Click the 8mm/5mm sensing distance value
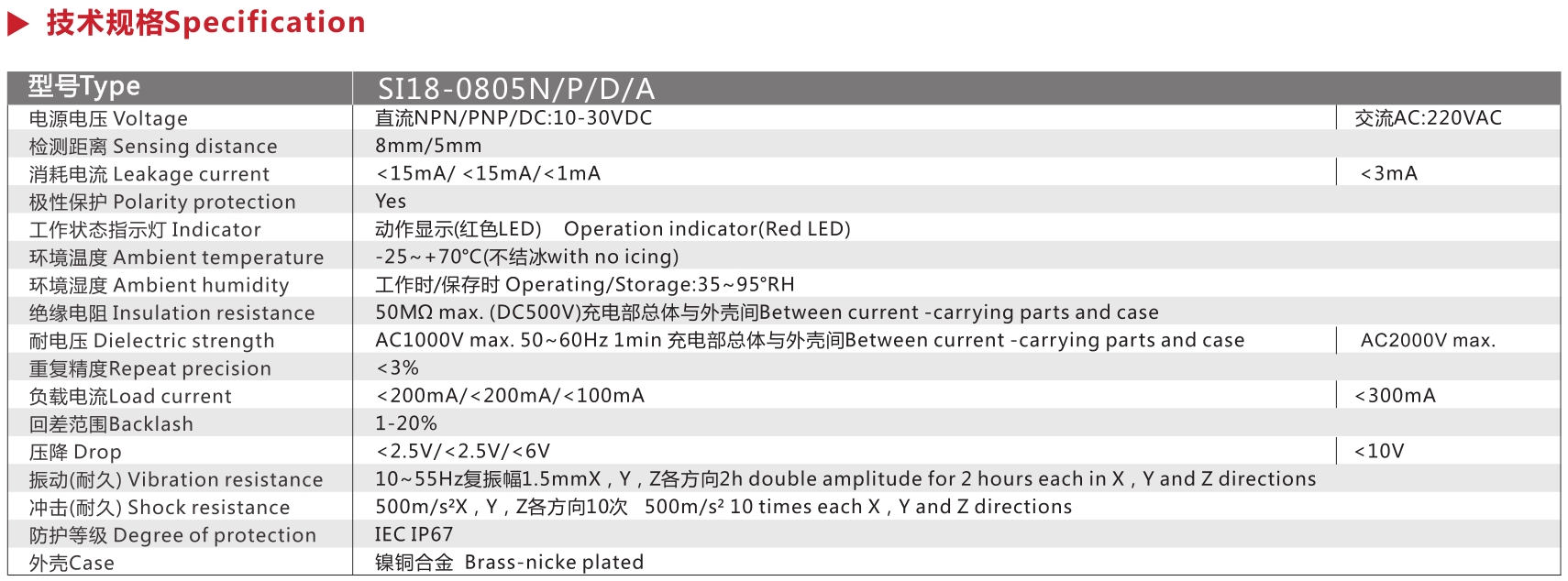1568x581 pixels. [428, 146]
